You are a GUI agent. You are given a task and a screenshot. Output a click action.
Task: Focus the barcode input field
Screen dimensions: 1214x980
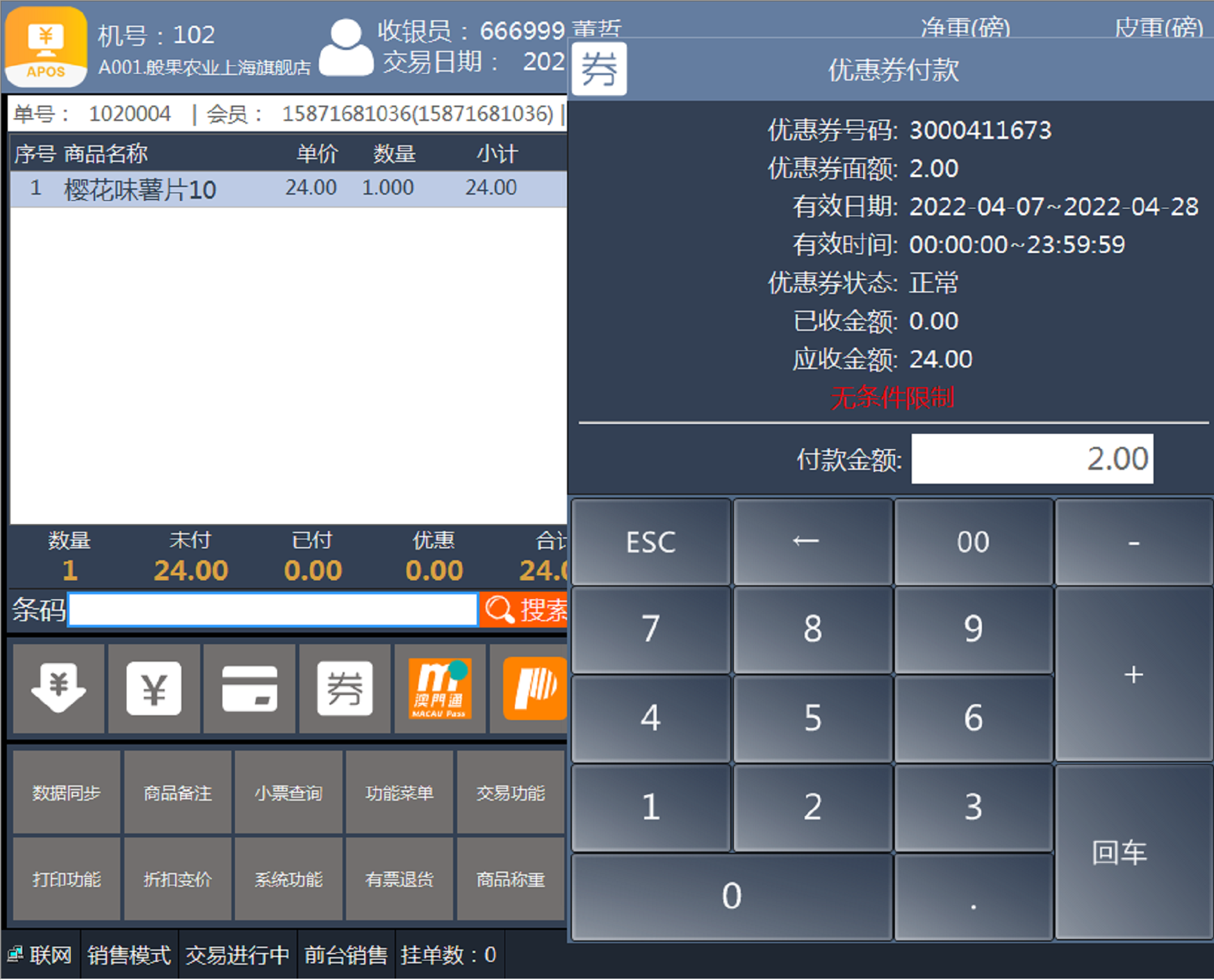pyautogui.click(x=273, y=610)
